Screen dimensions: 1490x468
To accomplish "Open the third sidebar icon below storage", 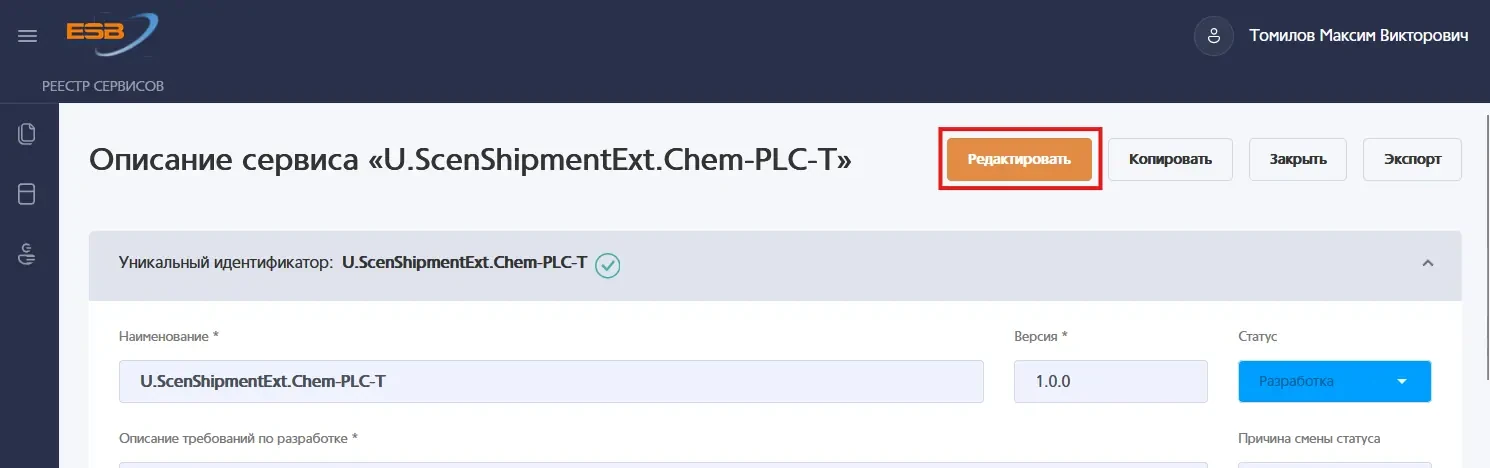I will point(28,254).
